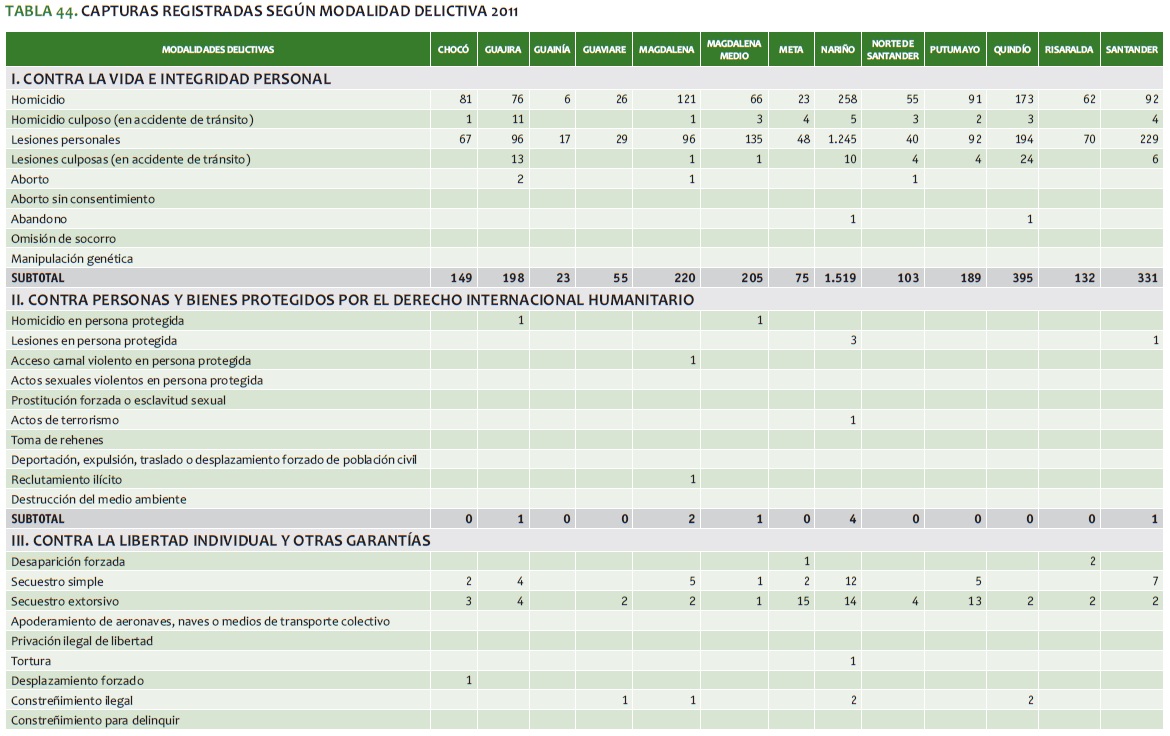1170x736 pixels.
Task: Click the section I heading Contra la vida
Action: coord(170,78)
